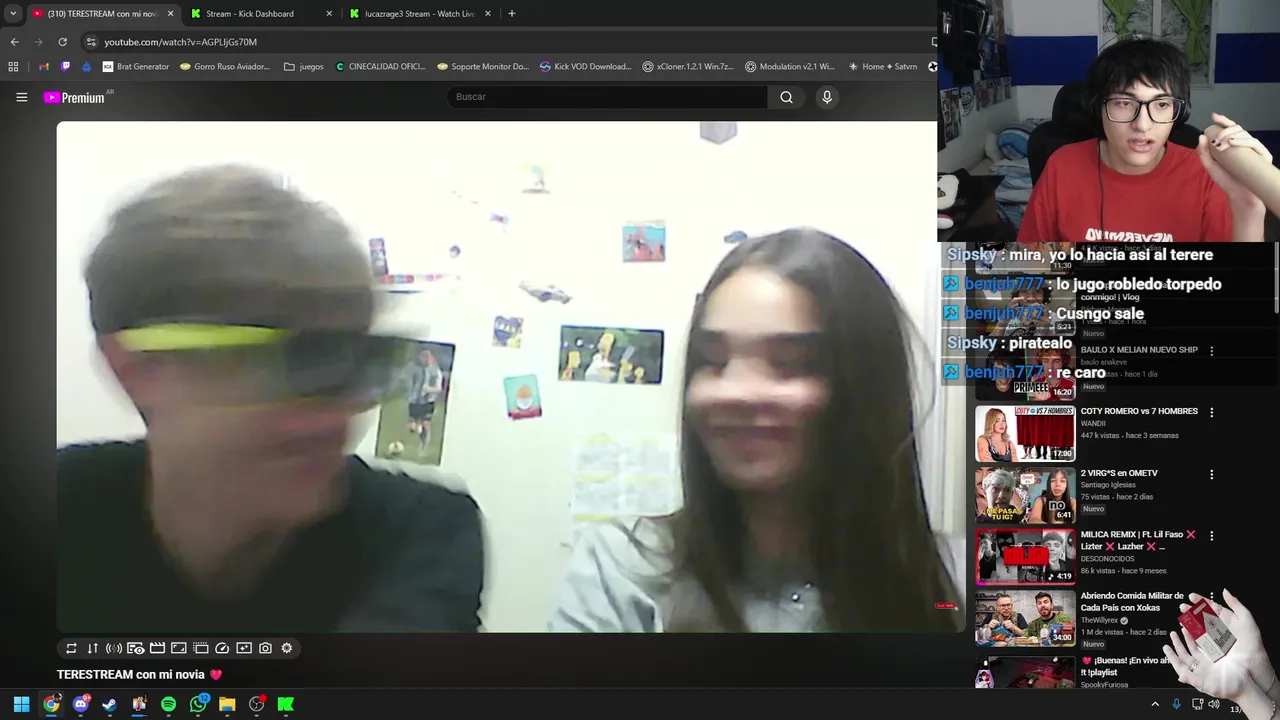1280x720 pixels.
Task: Open Discord from the taskbar
Action: pyautogui.click(x=80, y=704)
